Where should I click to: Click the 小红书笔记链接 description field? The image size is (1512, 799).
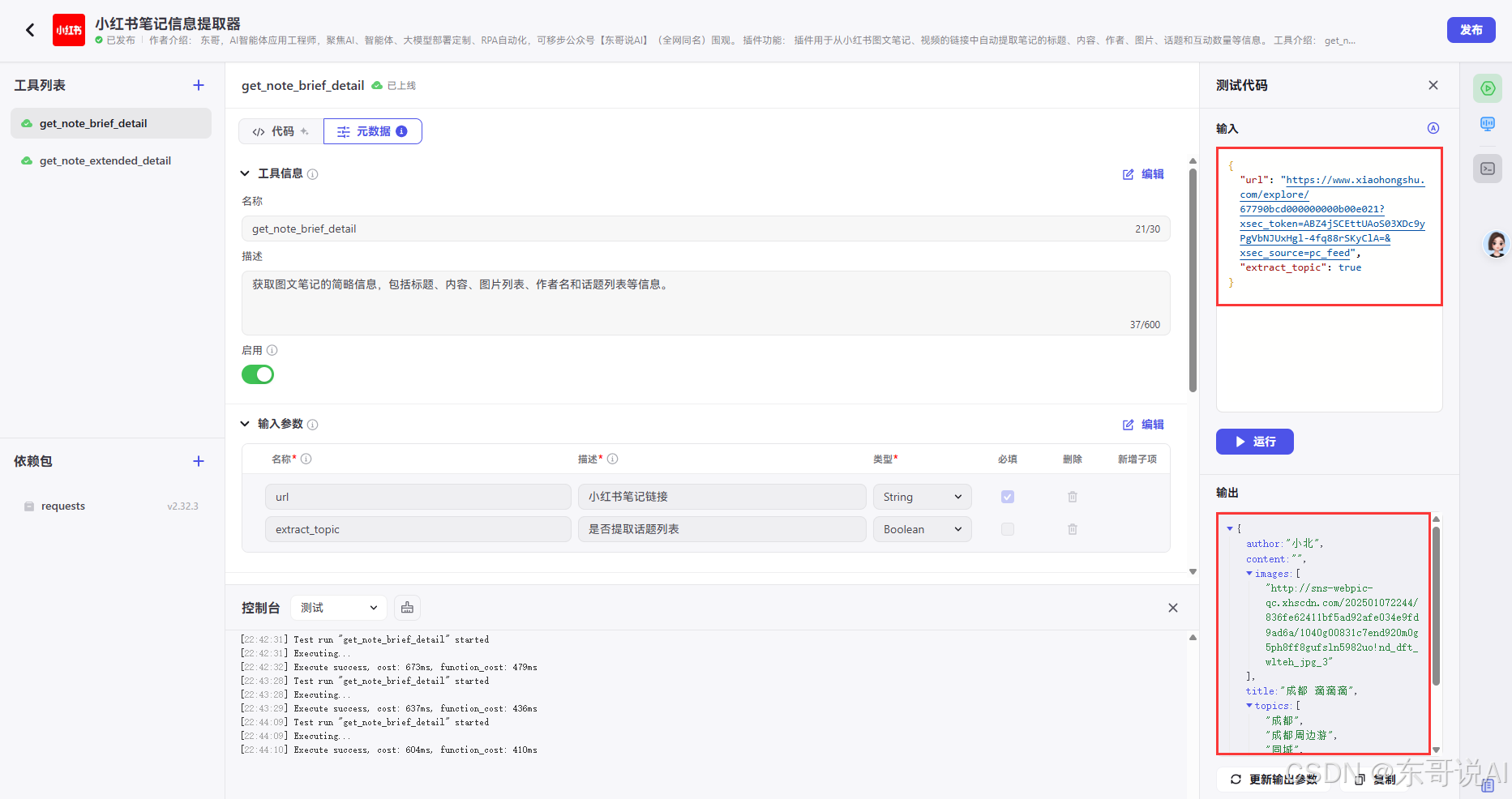(722, 497)
